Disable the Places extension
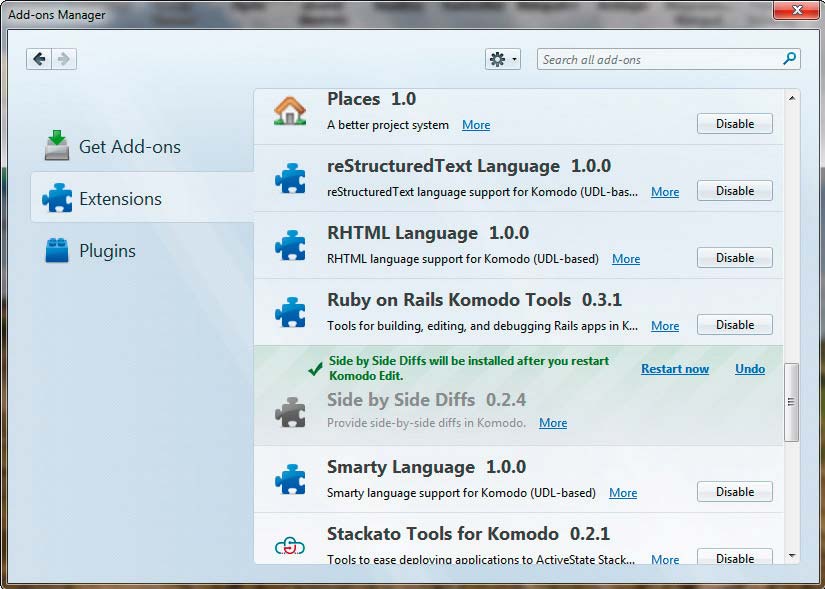The width and height of the screenshot is (825, 589). 735,124
